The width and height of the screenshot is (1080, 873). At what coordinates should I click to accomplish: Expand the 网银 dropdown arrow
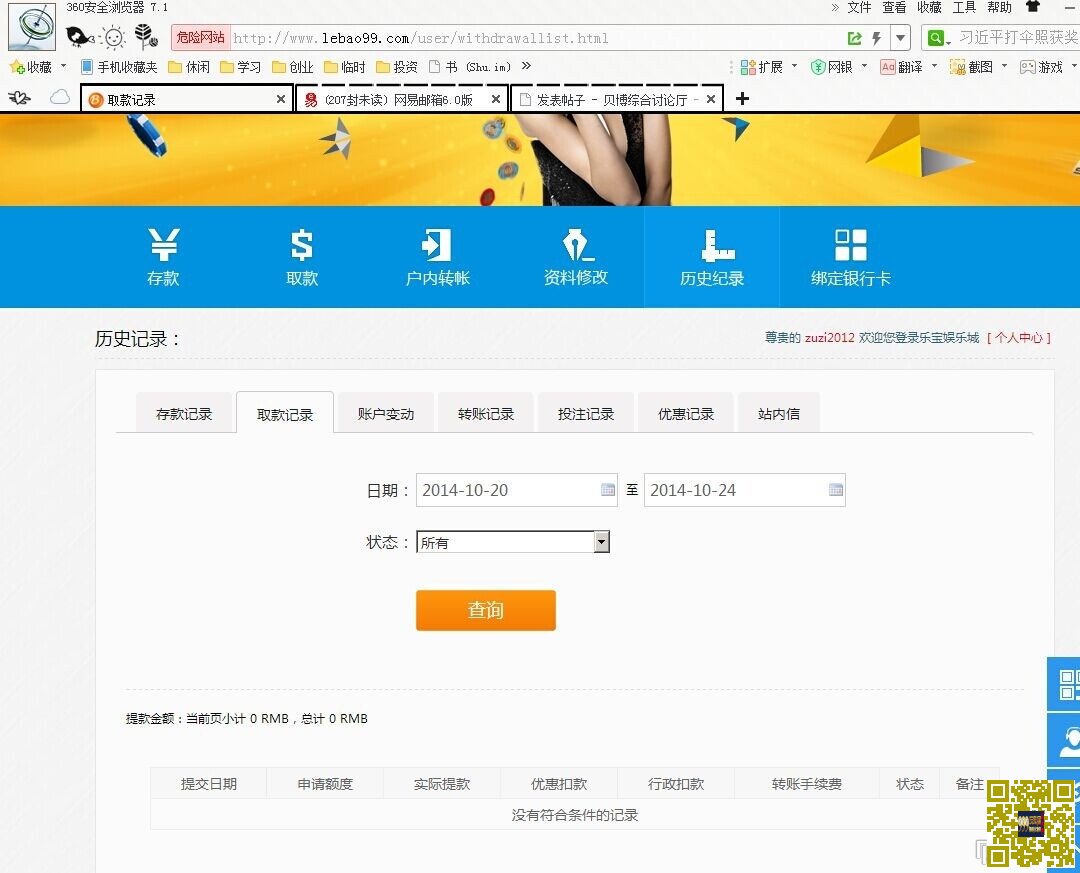point(864,66)
